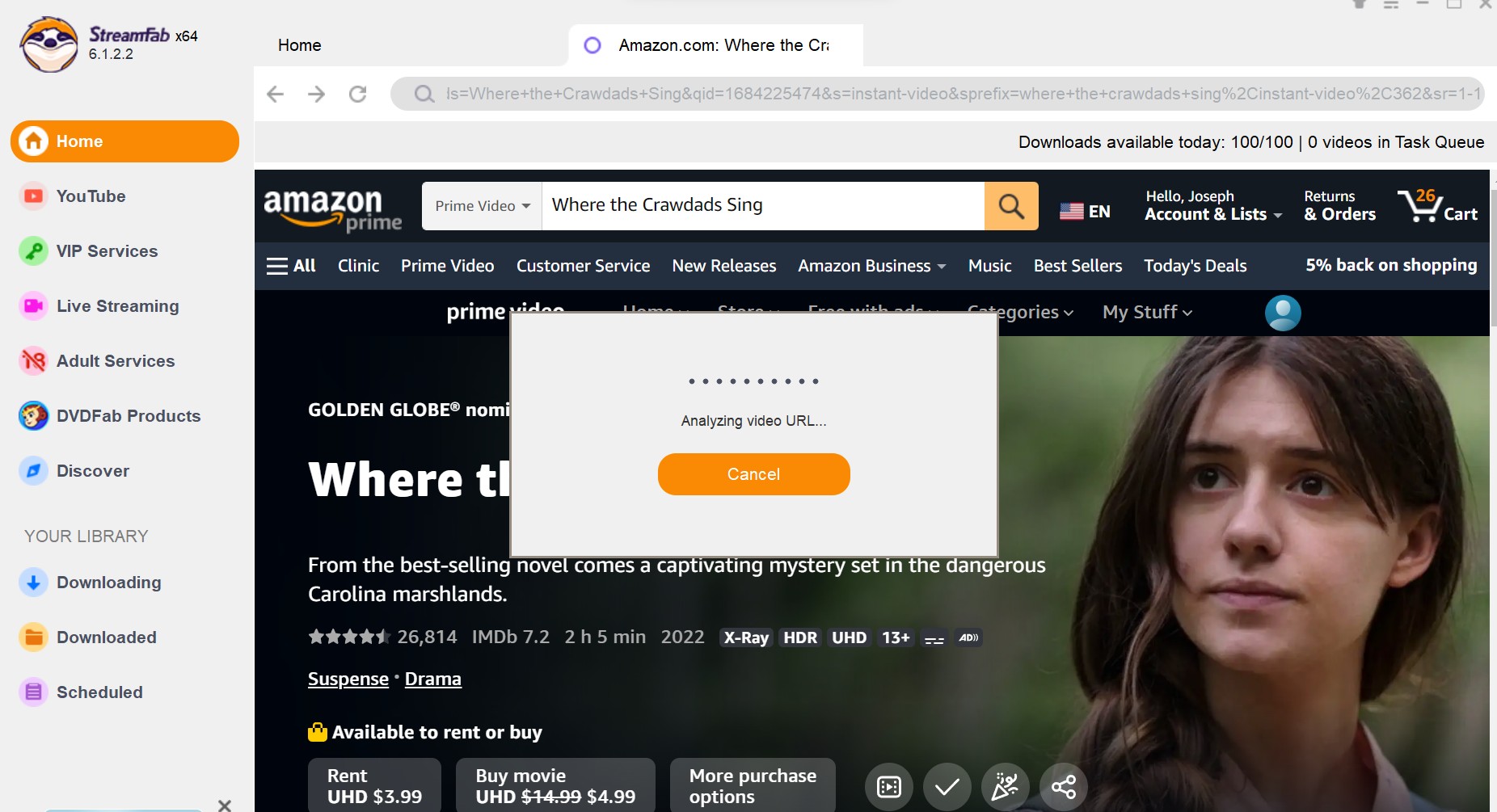The width and height of the screenshot is (1497, 812).
Task: Go forward in the browser
Action: (316, 94)
